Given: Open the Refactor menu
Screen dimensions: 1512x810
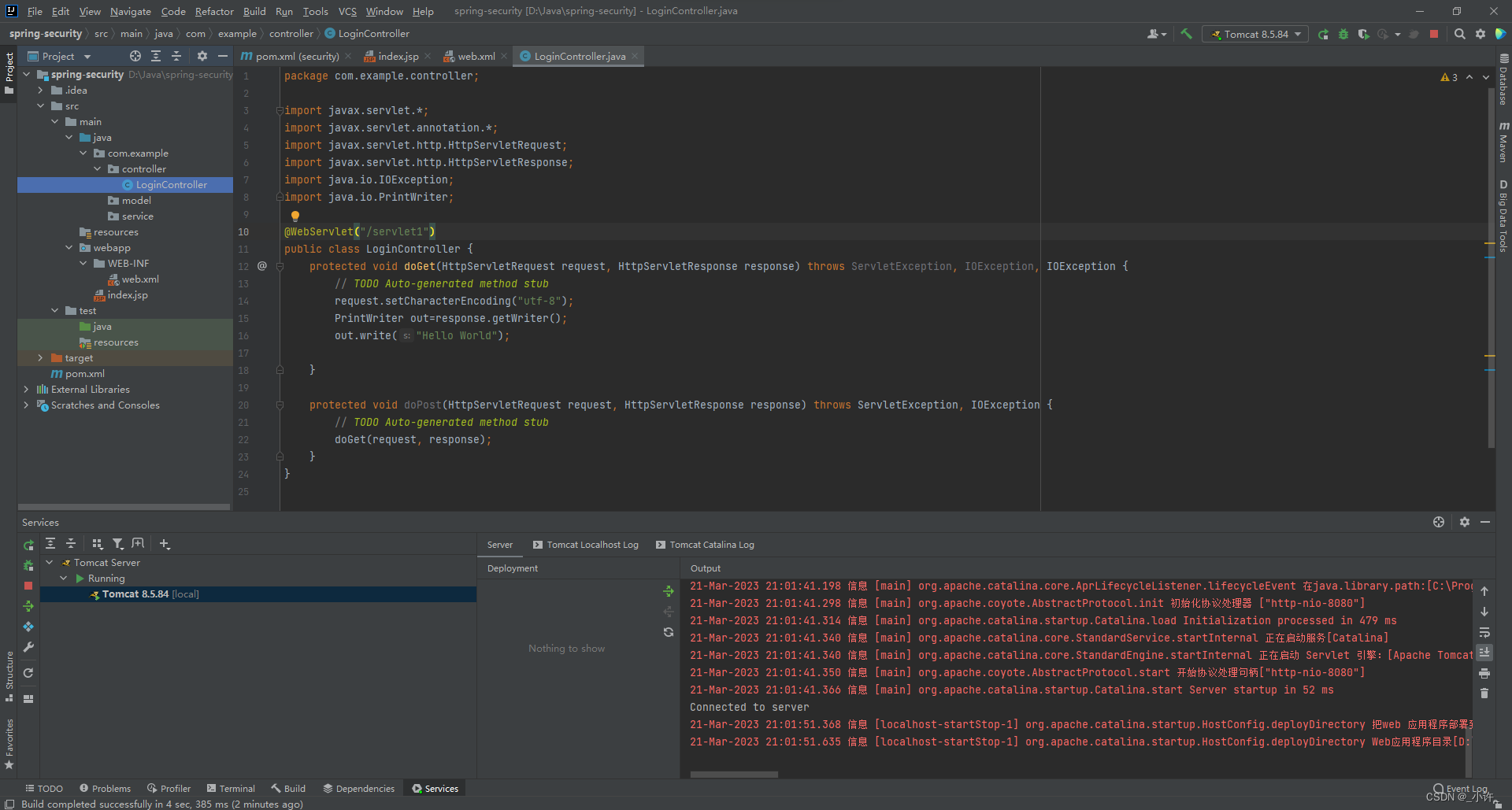Looking at the screenshot, I should 214,11.
